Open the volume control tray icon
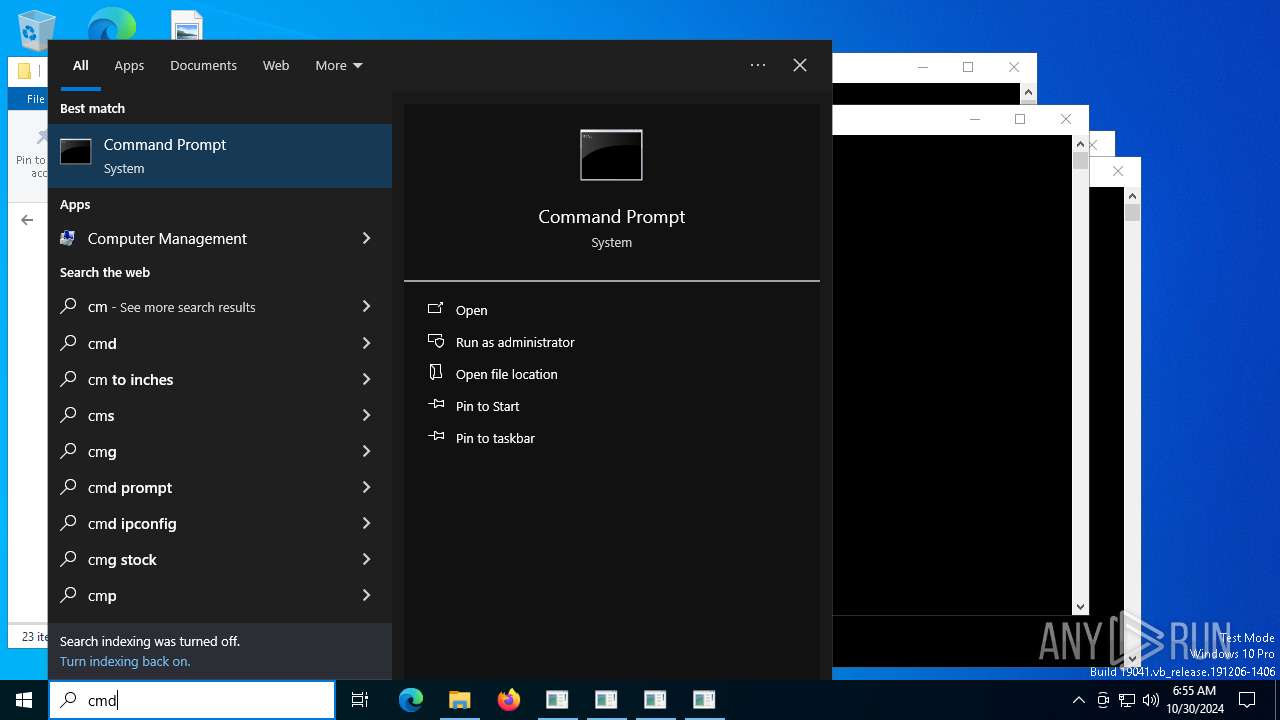The image size is (1280, 720). [x=1151, y=700]
